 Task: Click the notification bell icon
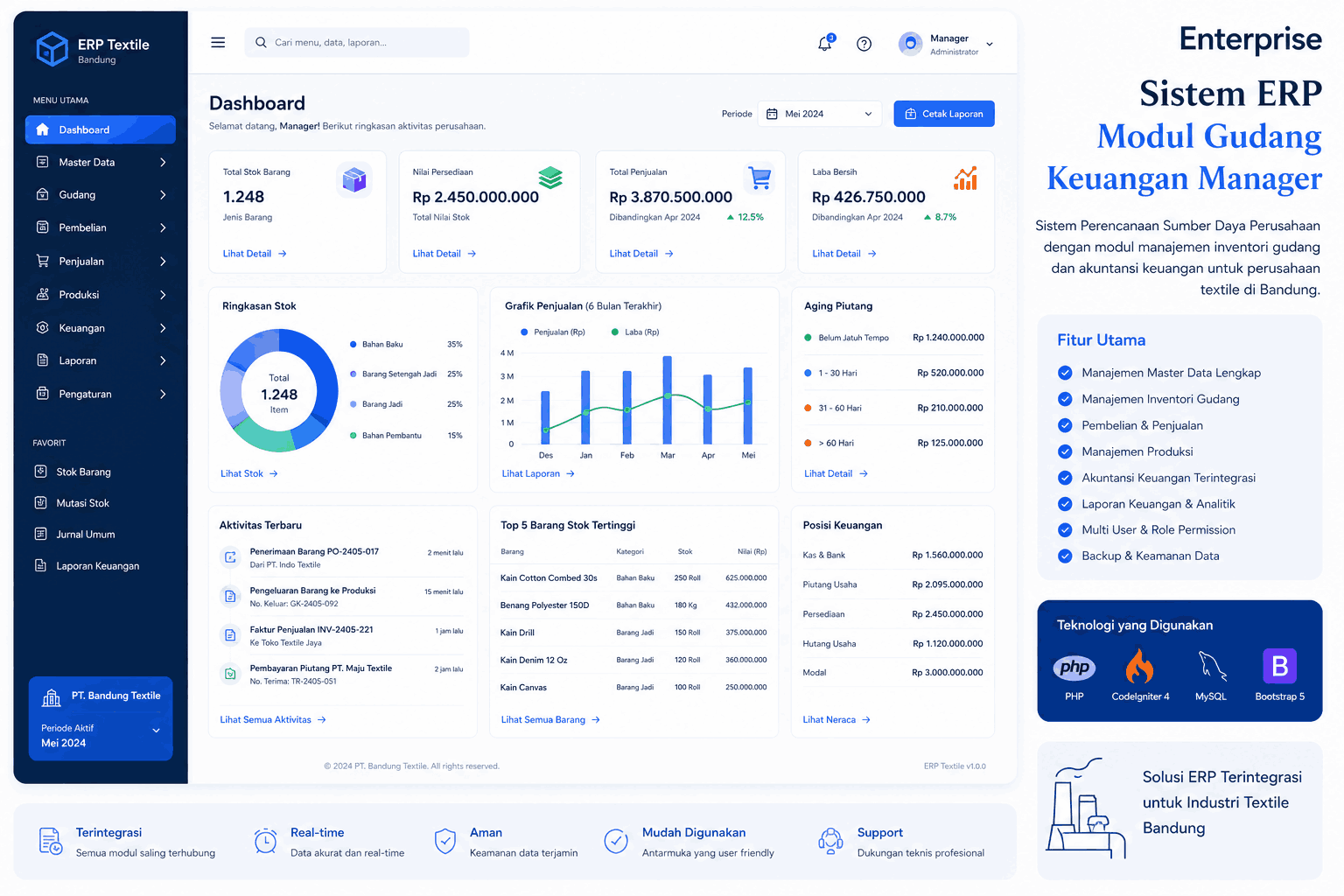coord(825,44)
